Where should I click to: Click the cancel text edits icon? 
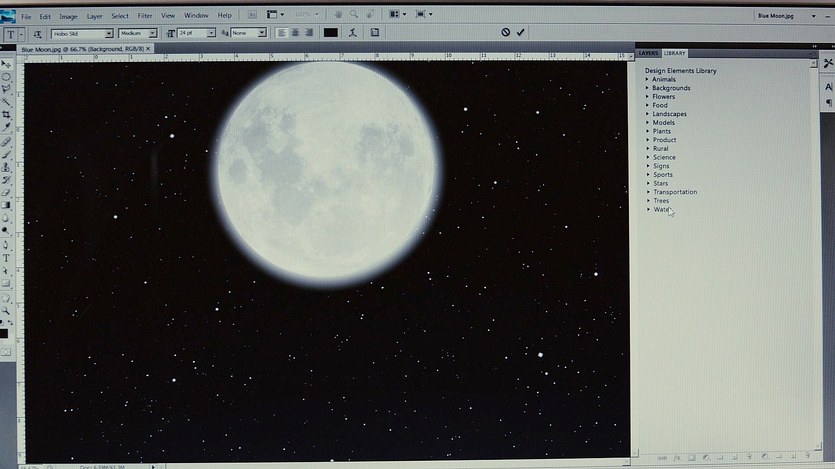[x=506, y=33]
